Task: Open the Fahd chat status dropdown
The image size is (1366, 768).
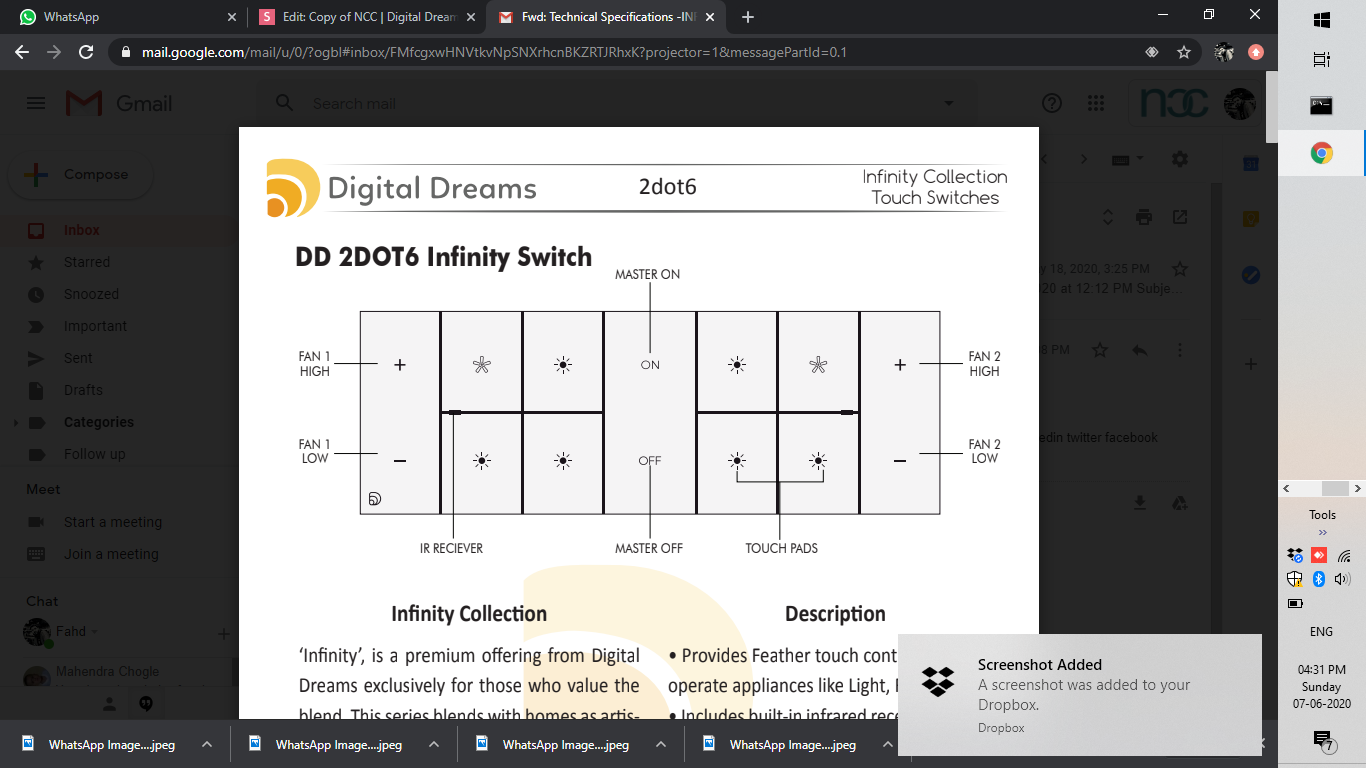Action: (x=95, y=632)
